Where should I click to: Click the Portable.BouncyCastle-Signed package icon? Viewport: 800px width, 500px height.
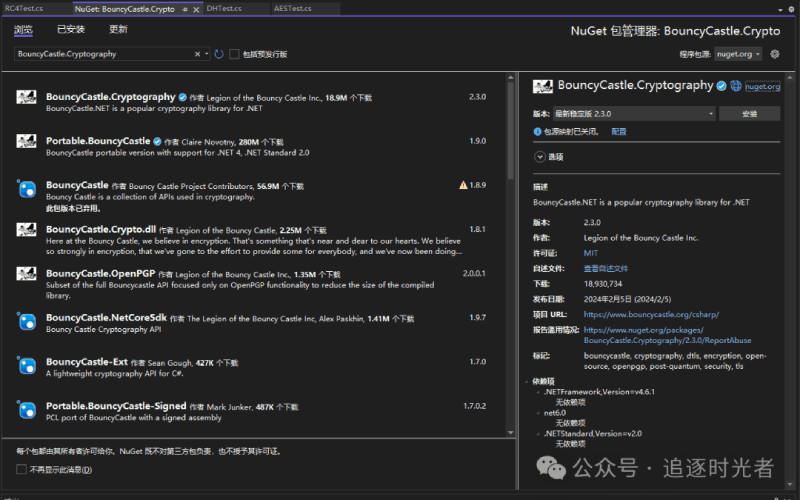27,410
